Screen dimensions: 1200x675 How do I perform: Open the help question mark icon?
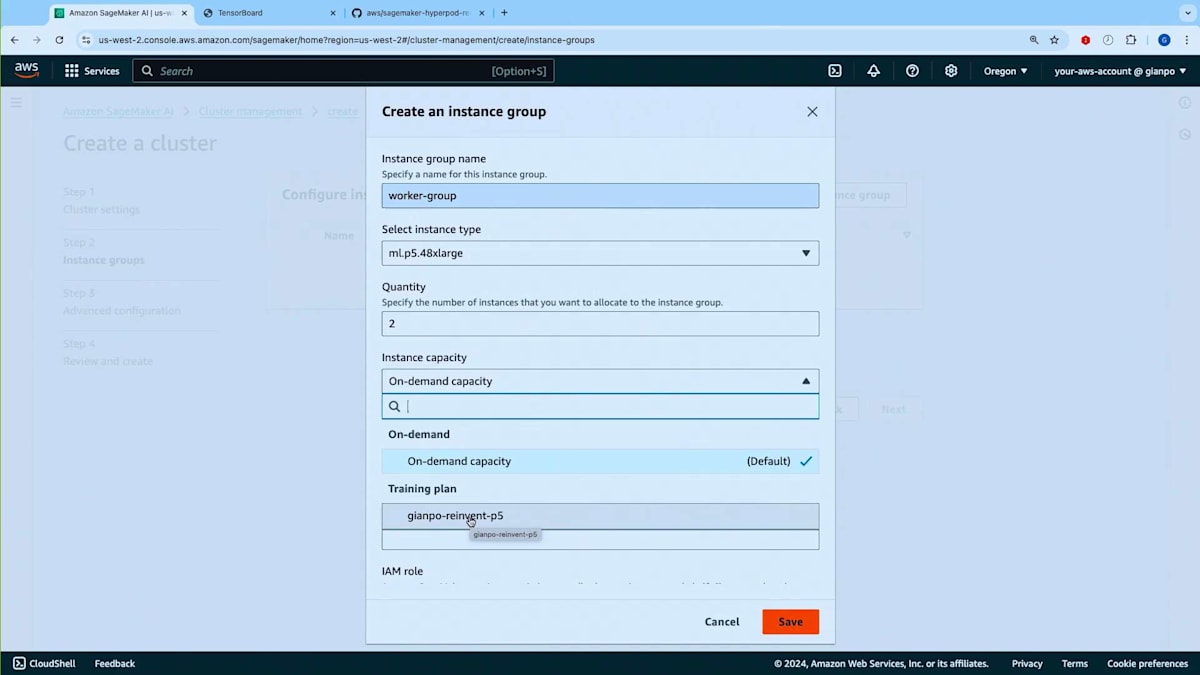coord(912,71)
